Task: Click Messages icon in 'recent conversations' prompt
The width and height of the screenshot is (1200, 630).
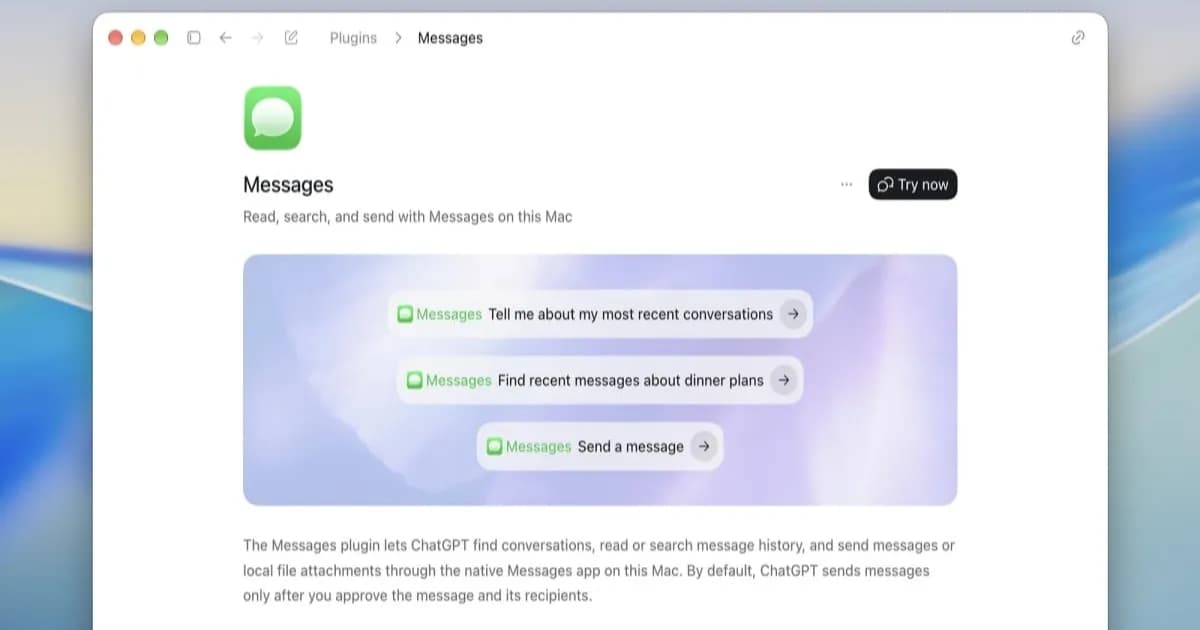Action: pos(405,314)
